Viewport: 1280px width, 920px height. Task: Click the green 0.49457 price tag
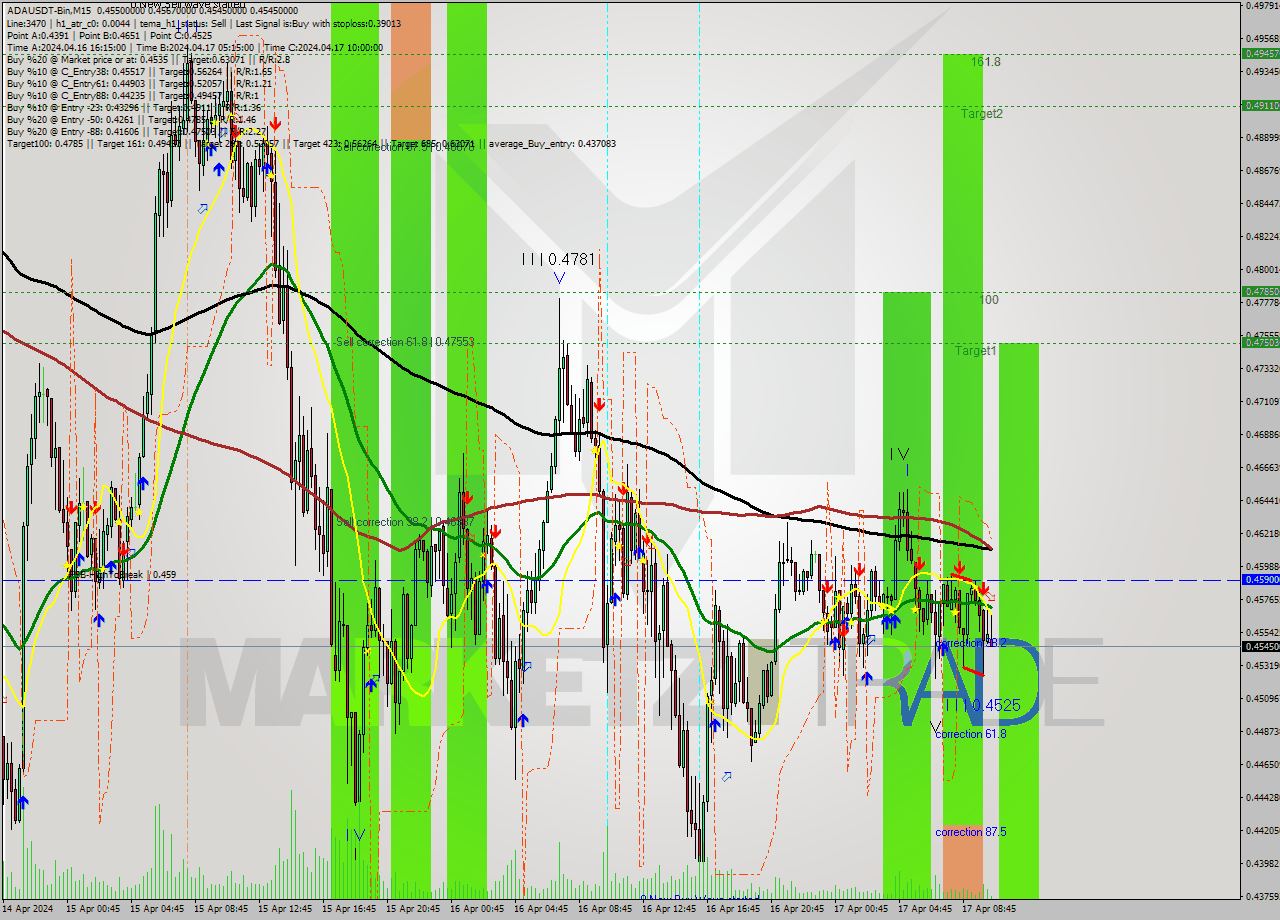(x=1261, y=54)
